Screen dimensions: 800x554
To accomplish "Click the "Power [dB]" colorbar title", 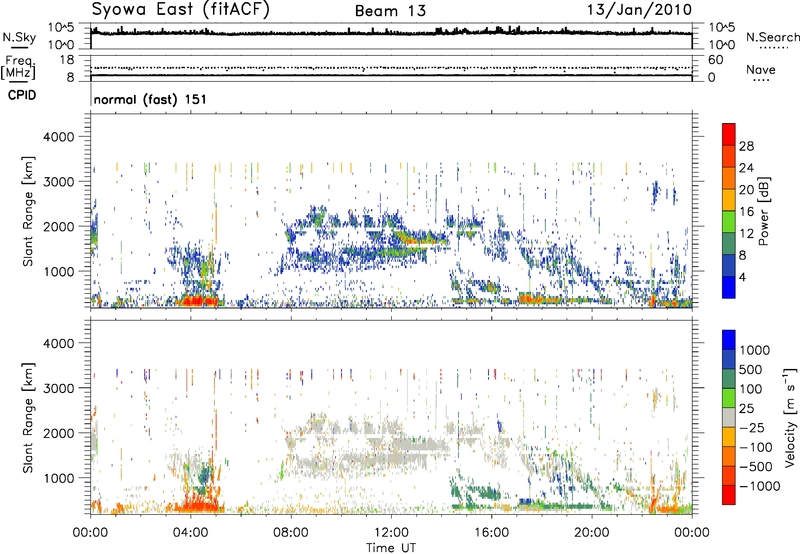I will 763,211.
